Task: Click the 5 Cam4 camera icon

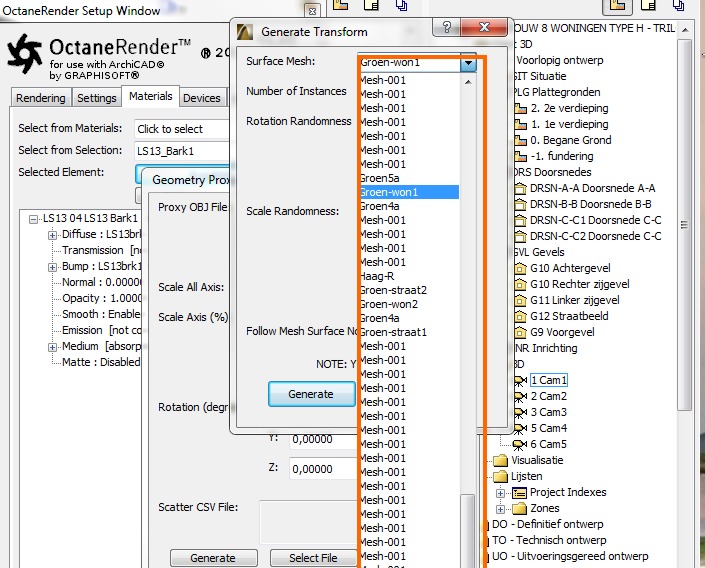Action: click(520, 428)
